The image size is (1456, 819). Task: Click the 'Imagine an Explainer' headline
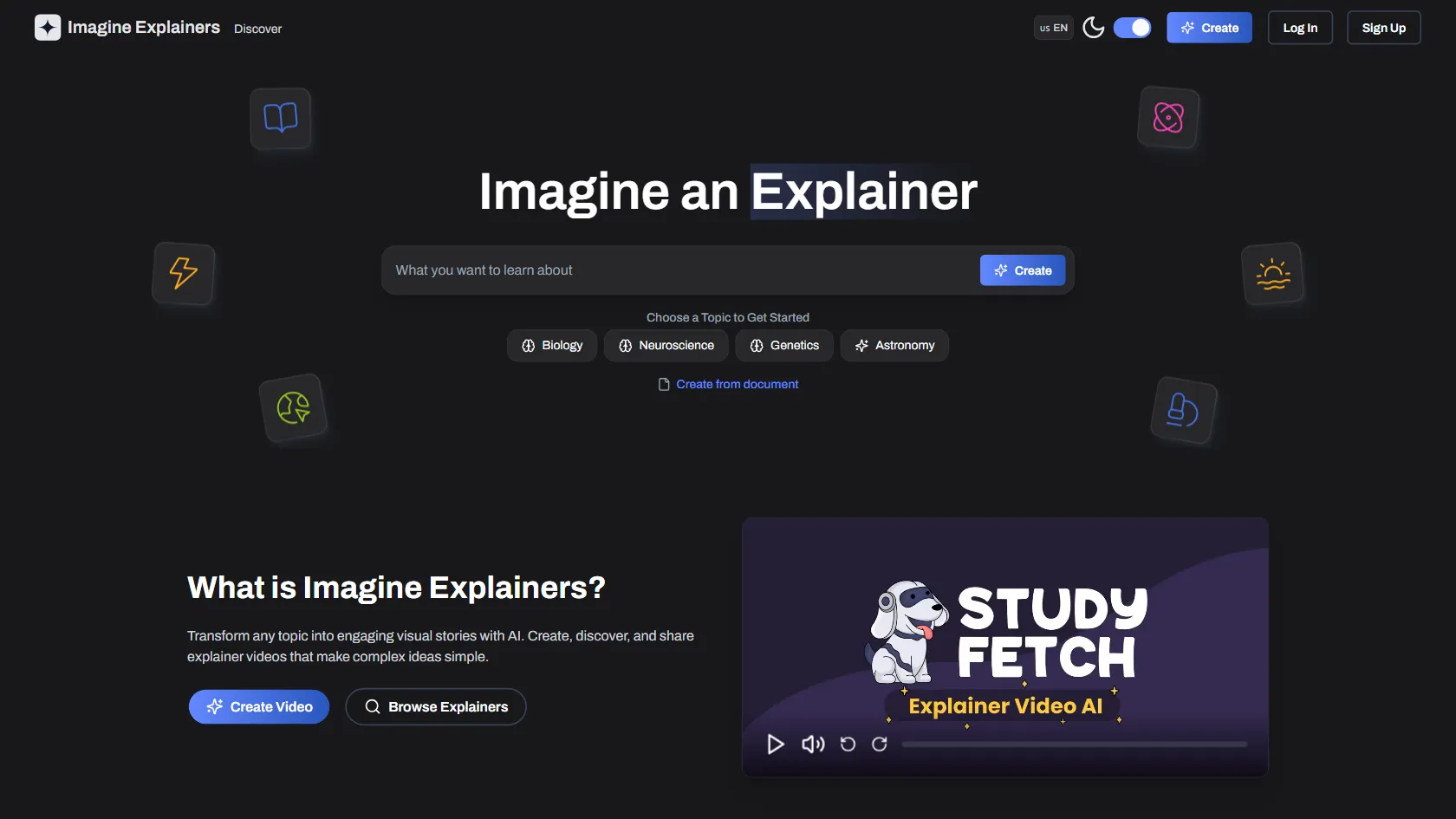(x=728, y=192)
